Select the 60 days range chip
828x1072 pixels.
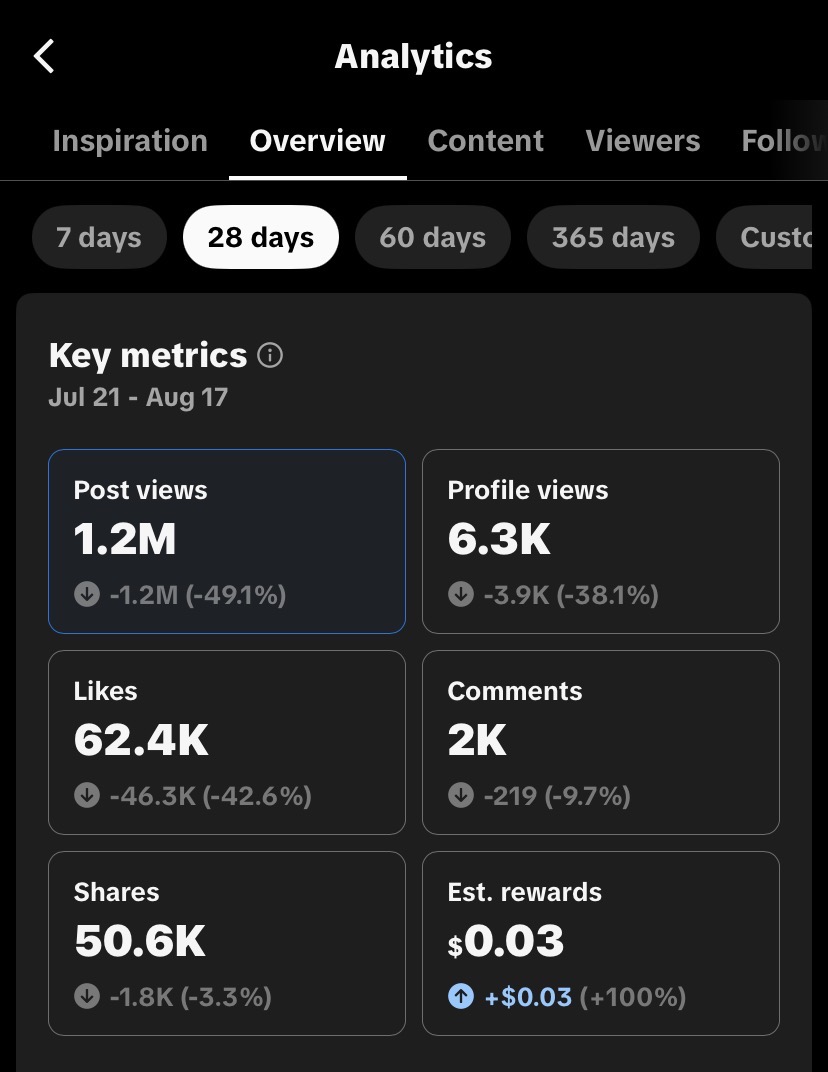point(433,237)
